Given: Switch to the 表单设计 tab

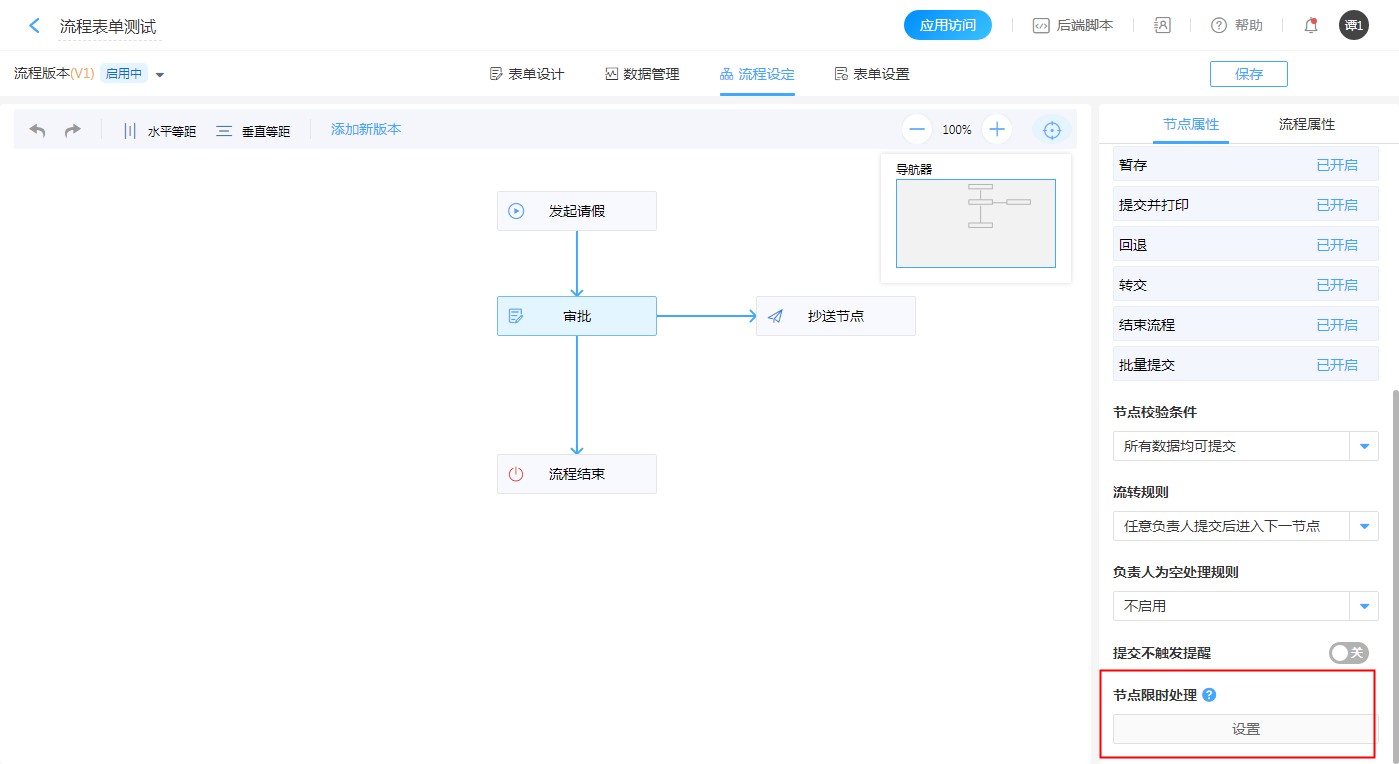Looking at the screenshot, I should pyautogui.click(x=527, y=74).
